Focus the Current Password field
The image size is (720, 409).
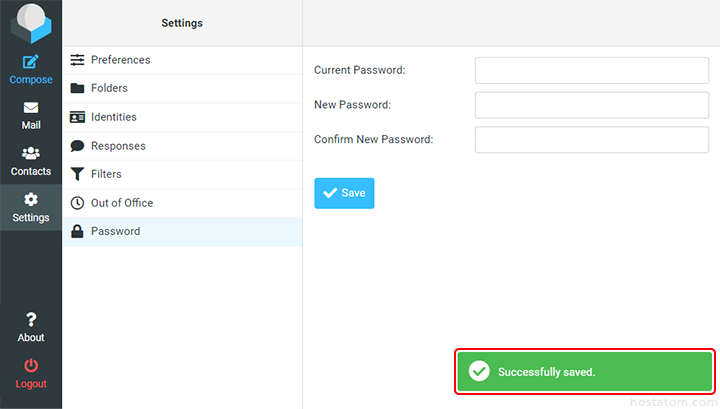(x=591, y=70)
